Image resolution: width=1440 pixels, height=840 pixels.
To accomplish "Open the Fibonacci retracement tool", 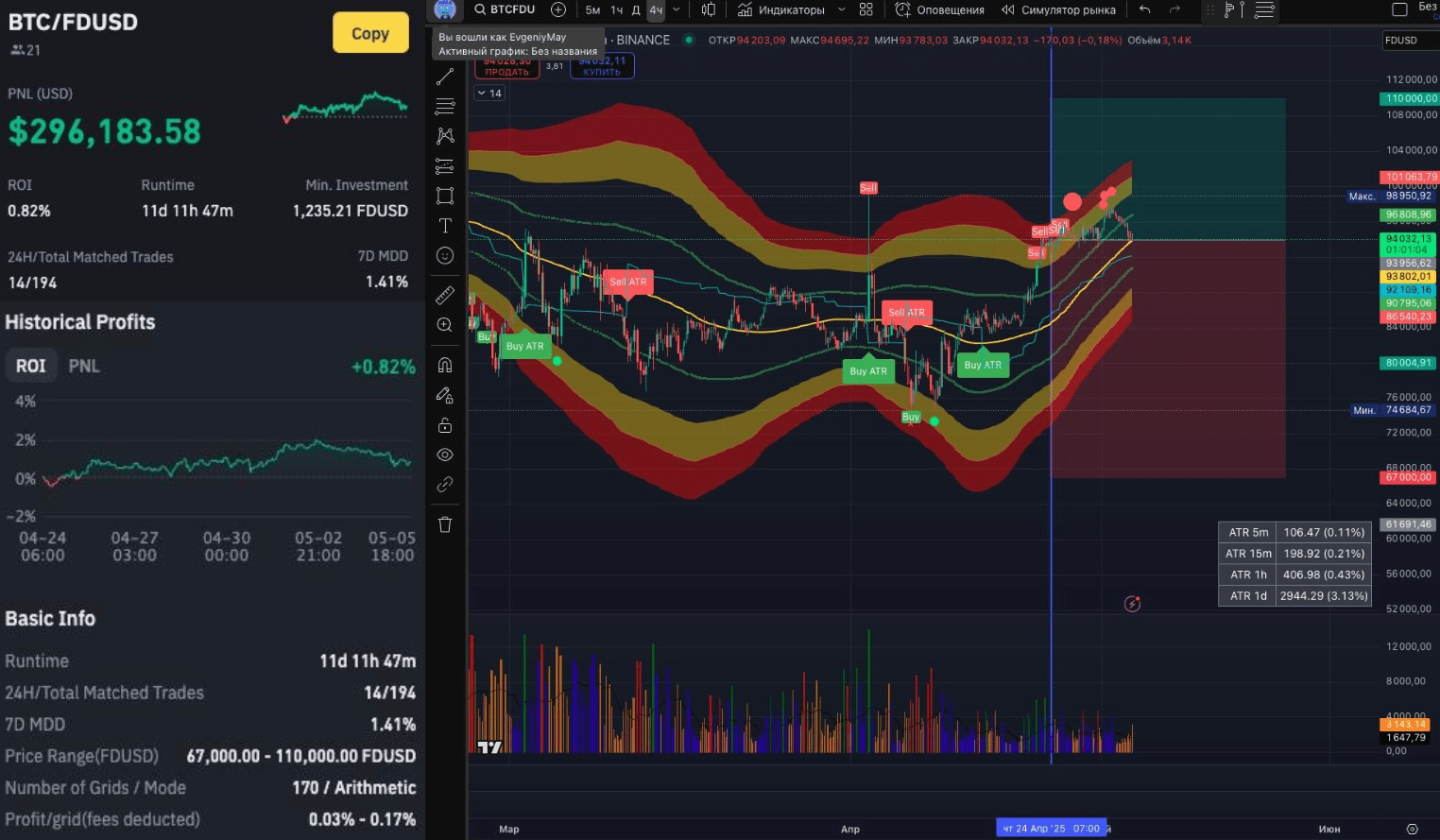I will [x=445, y=106].
